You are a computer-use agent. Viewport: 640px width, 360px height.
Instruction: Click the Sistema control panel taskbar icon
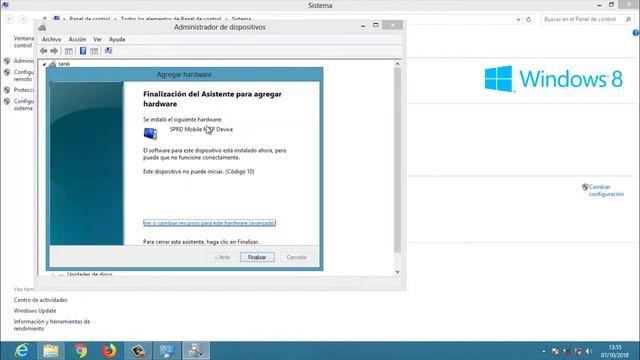(167, 351)
